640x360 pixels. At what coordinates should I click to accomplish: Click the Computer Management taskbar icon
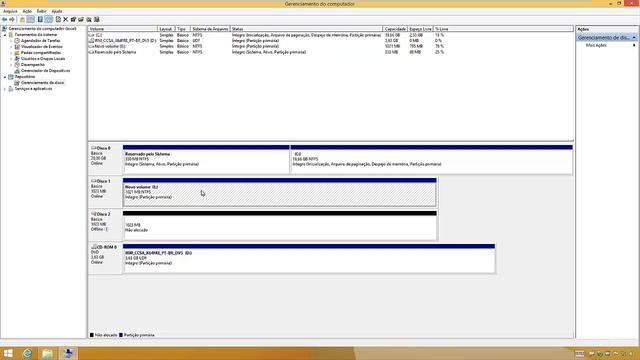point(68,353)
